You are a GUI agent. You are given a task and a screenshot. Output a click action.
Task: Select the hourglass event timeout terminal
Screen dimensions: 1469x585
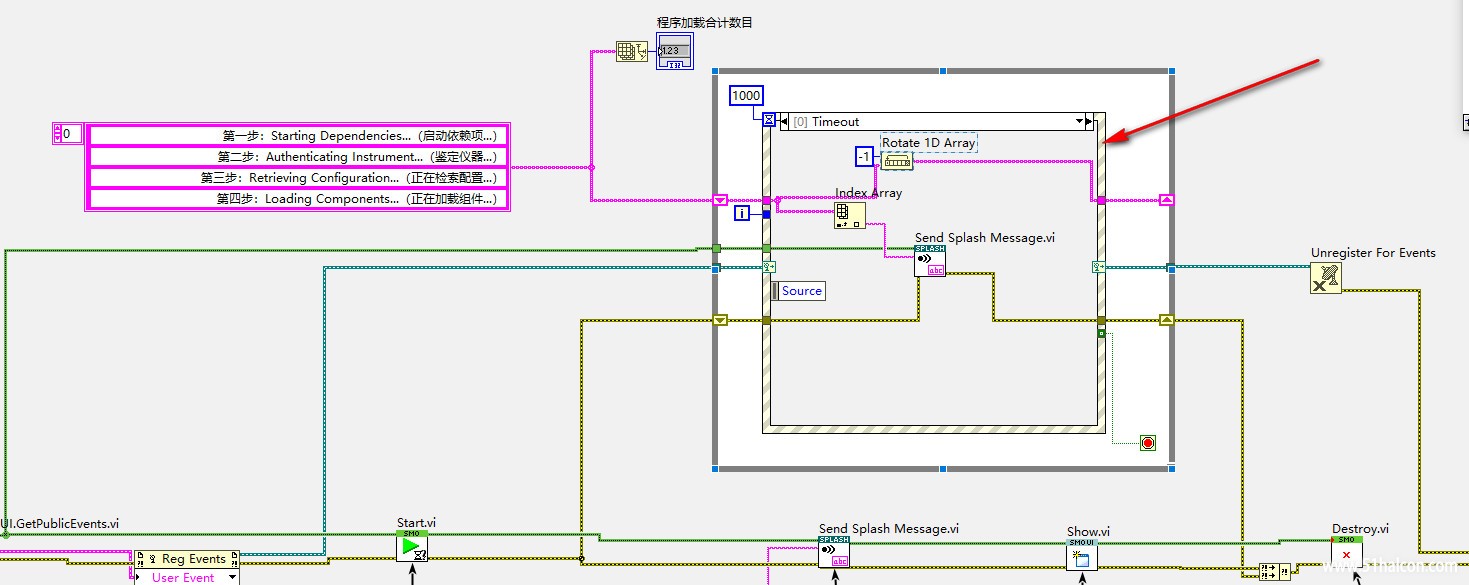coord(768,120)
